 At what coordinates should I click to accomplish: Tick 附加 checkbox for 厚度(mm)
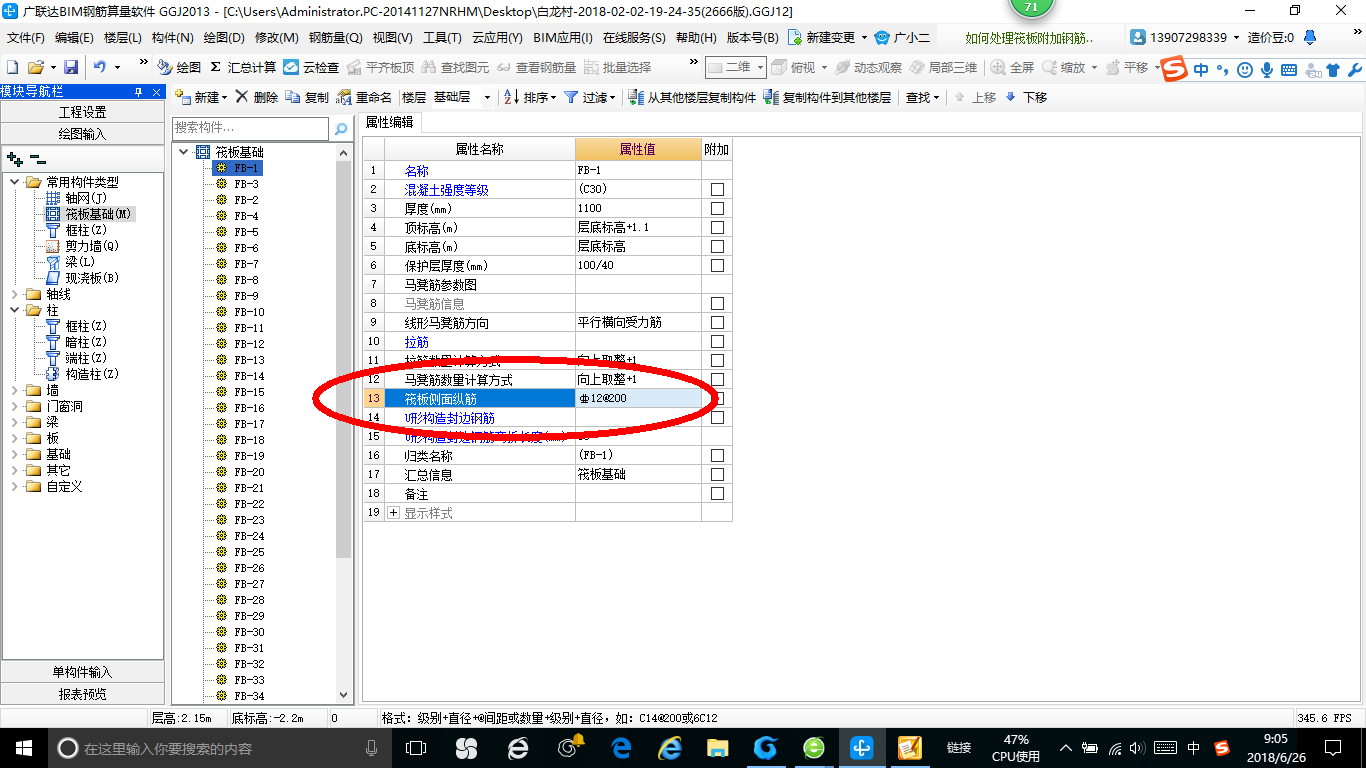pyautogui.click(x=717, y=208)
